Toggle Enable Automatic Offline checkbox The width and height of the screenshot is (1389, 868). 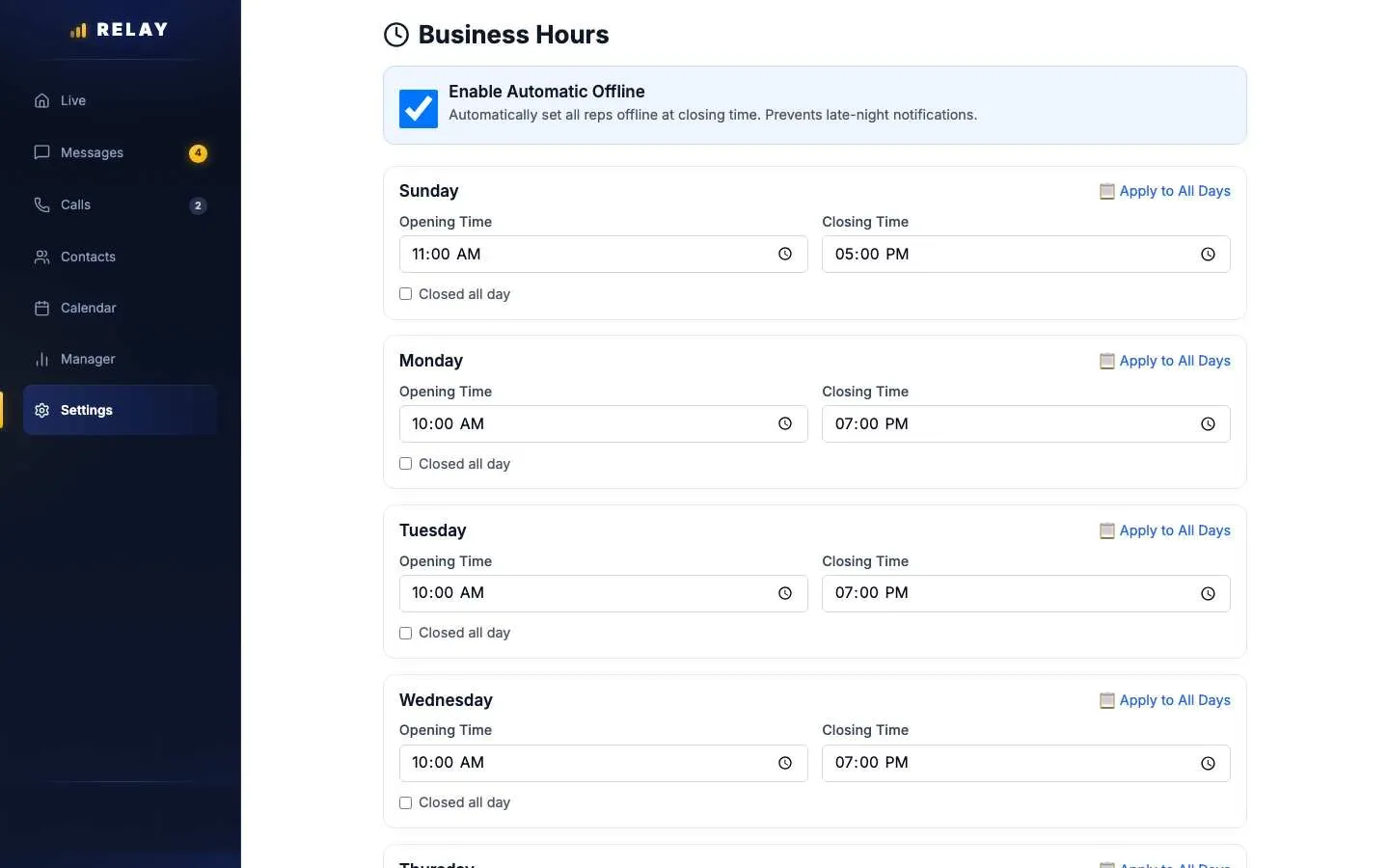419,109
